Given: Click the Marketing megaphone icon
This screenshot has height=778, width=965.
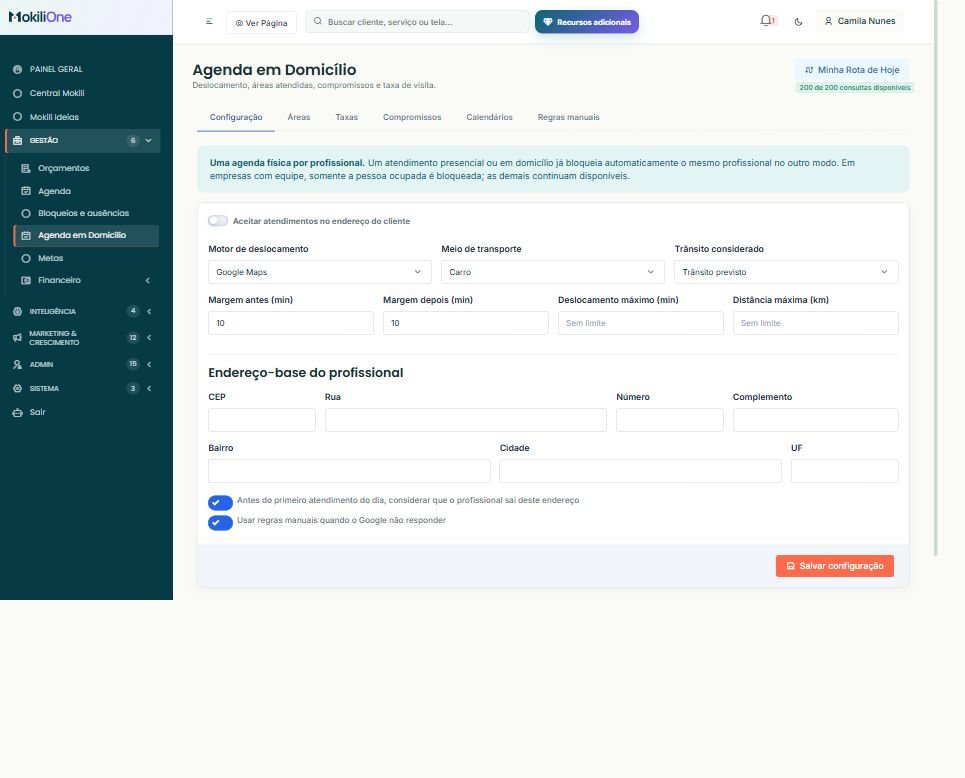Looking at the screenshot, I should click(17, 338).
